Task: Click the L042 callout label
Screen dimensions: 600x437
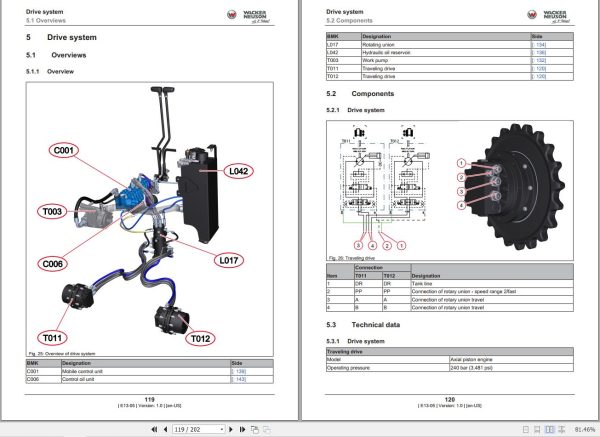Action: [238, 171]
